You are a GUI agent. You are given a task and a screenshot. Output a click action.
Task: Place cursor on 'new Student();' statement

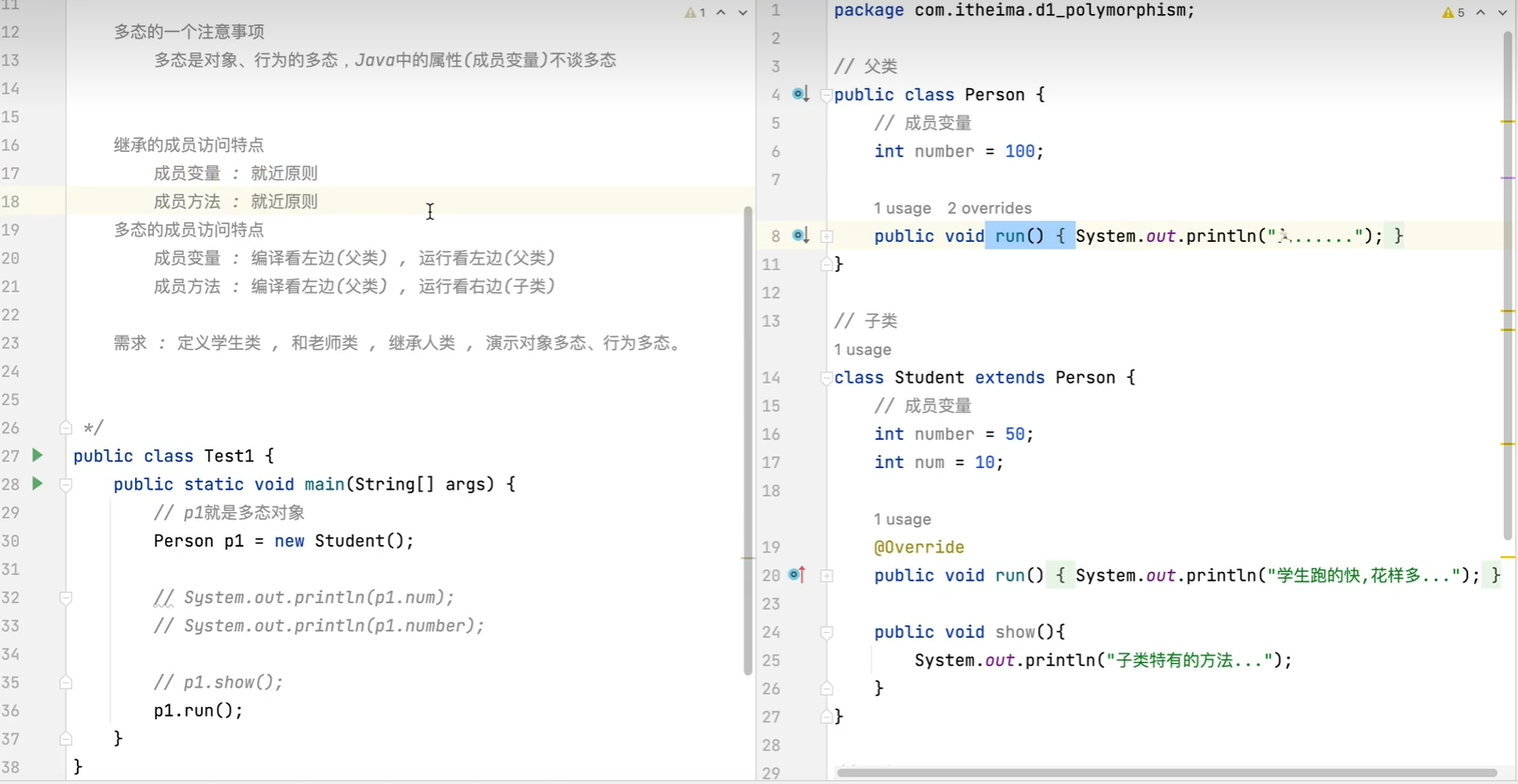click(x=343, y=541)
